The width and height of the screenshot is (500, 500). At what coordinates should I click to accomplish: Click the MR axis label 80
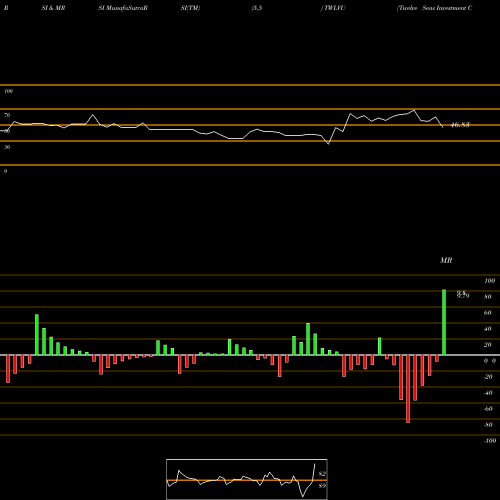(488, 297)
